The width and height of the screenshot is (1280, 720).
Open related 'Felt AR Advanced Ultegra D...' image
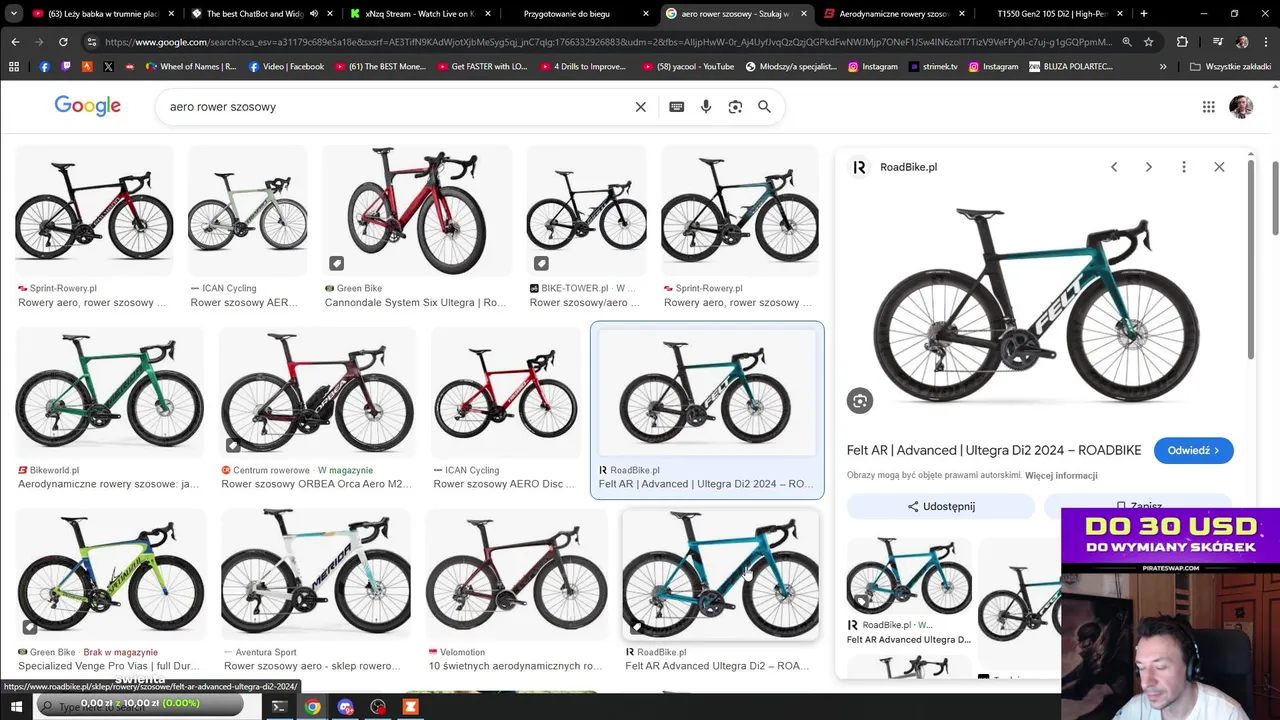tap(909, 577)
